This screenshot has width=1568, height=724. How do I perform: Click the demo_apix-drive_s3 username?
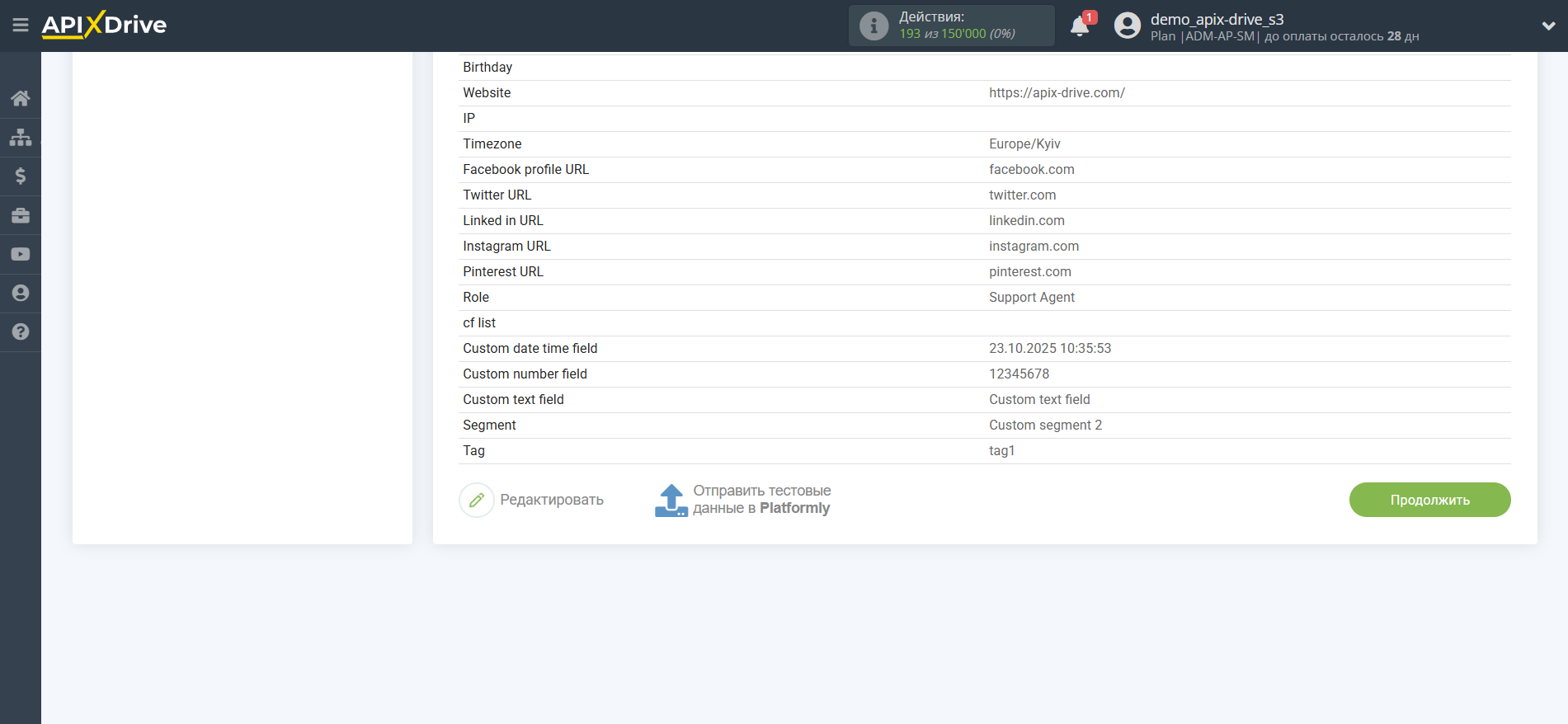click(1217, 19)
